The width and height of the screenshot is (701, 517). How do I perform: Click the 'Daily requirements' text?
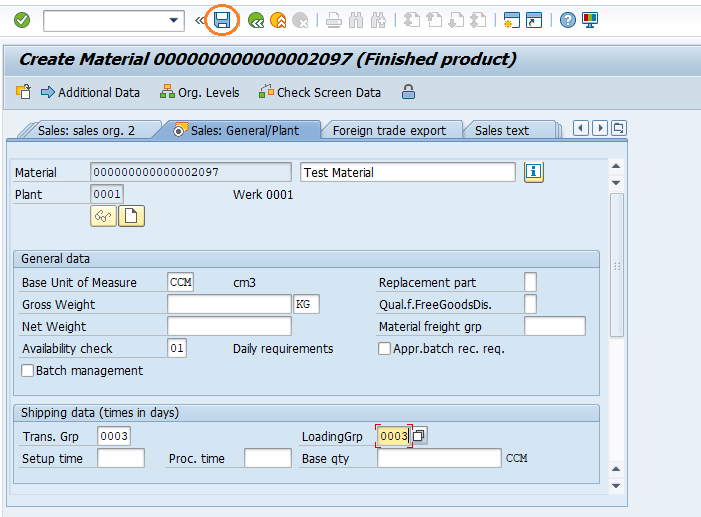pyautogui.click(x=283, y=348)
